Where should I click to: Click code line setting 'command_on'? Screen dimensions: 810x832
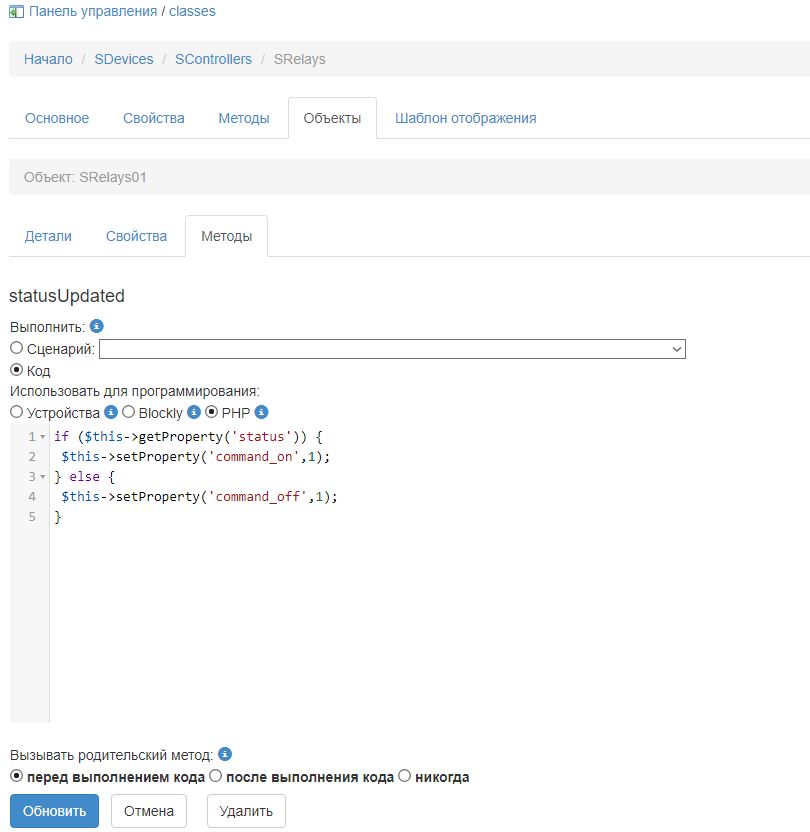tap(196, 457)
